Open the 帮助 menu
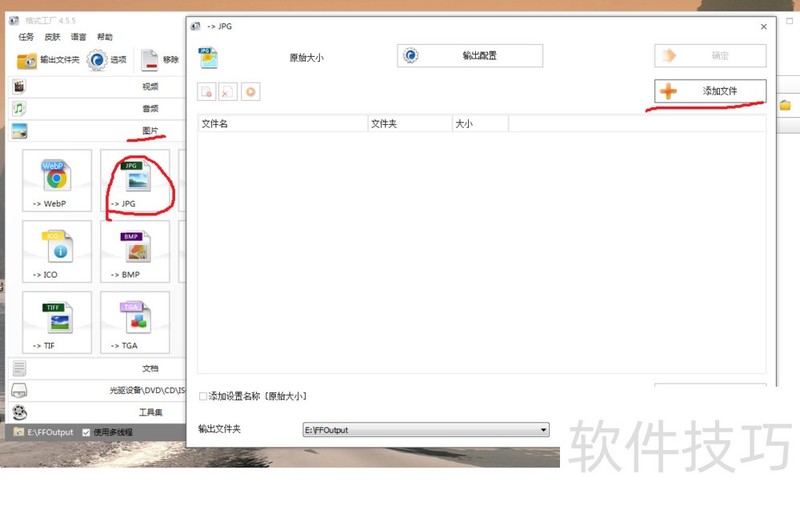The height and width of the screenshot is (506, 800). tap(105, 37)
